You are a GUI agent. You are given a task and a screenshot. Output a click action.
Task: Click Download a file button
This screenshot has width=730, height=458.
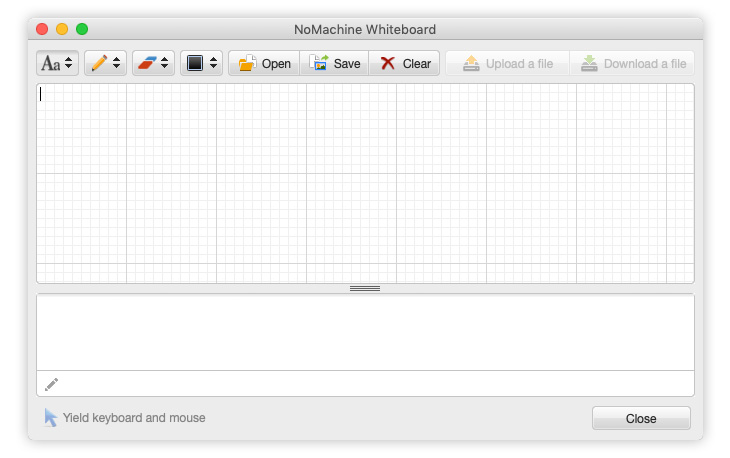(632, 63)
